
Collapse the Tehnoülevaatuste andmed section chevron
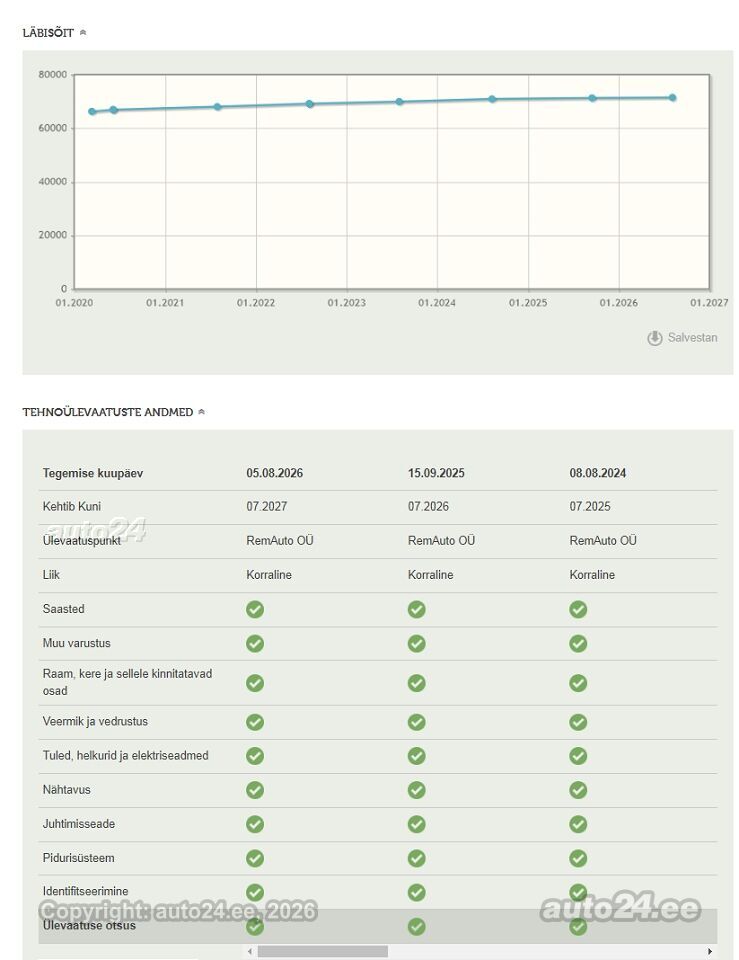coord(201,412)
